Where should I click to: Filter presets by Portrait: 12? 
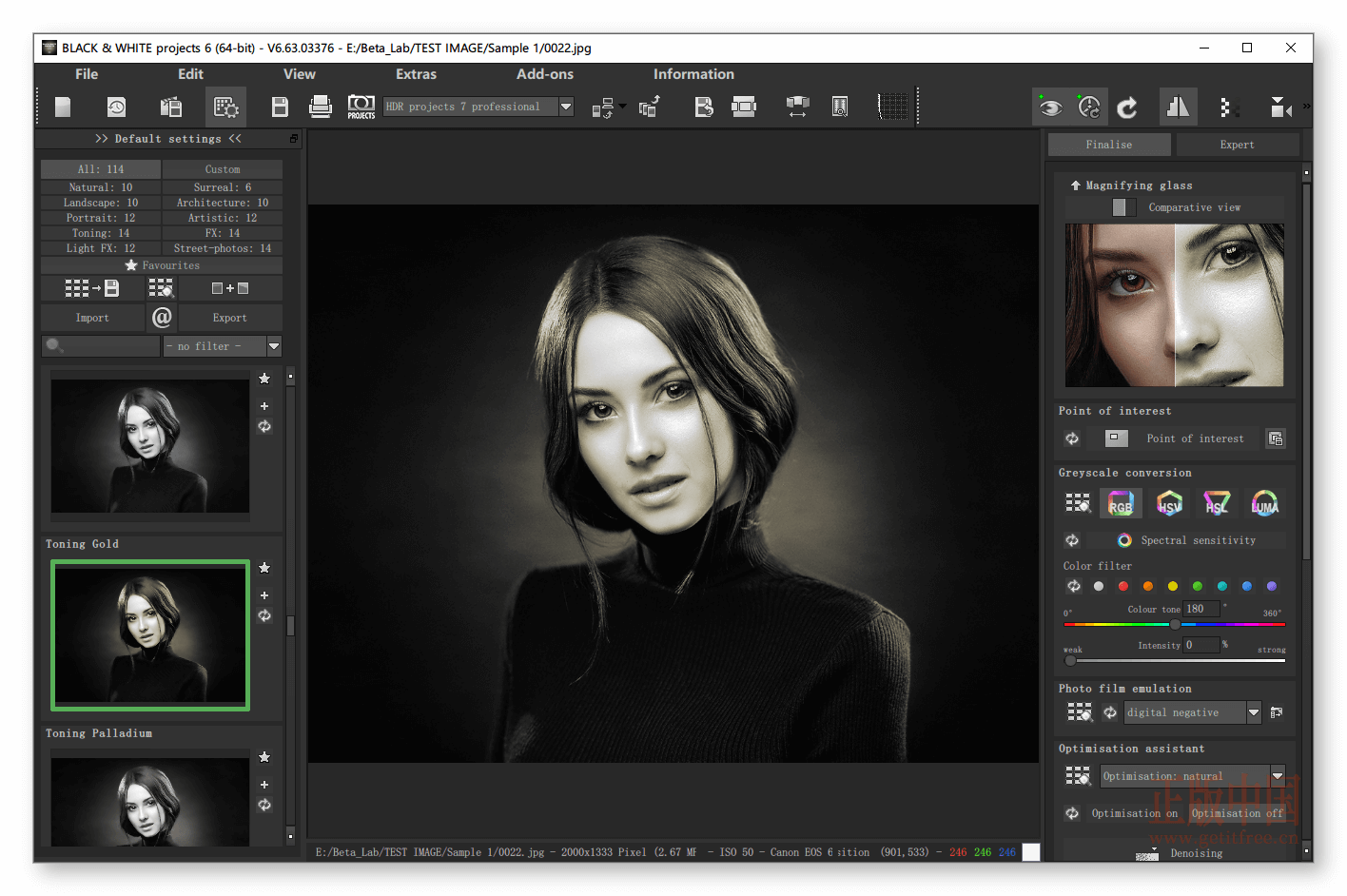[x=101, y=218]
